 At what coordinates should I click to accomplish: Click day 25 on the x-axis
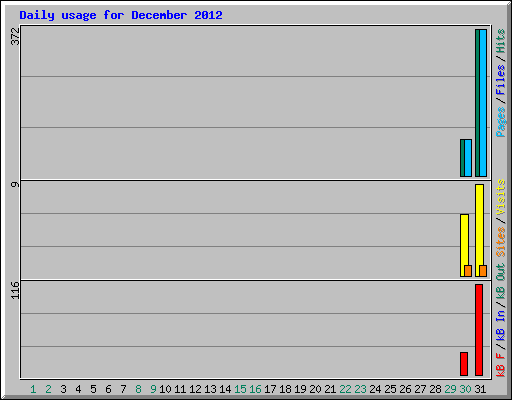point(390,389)
